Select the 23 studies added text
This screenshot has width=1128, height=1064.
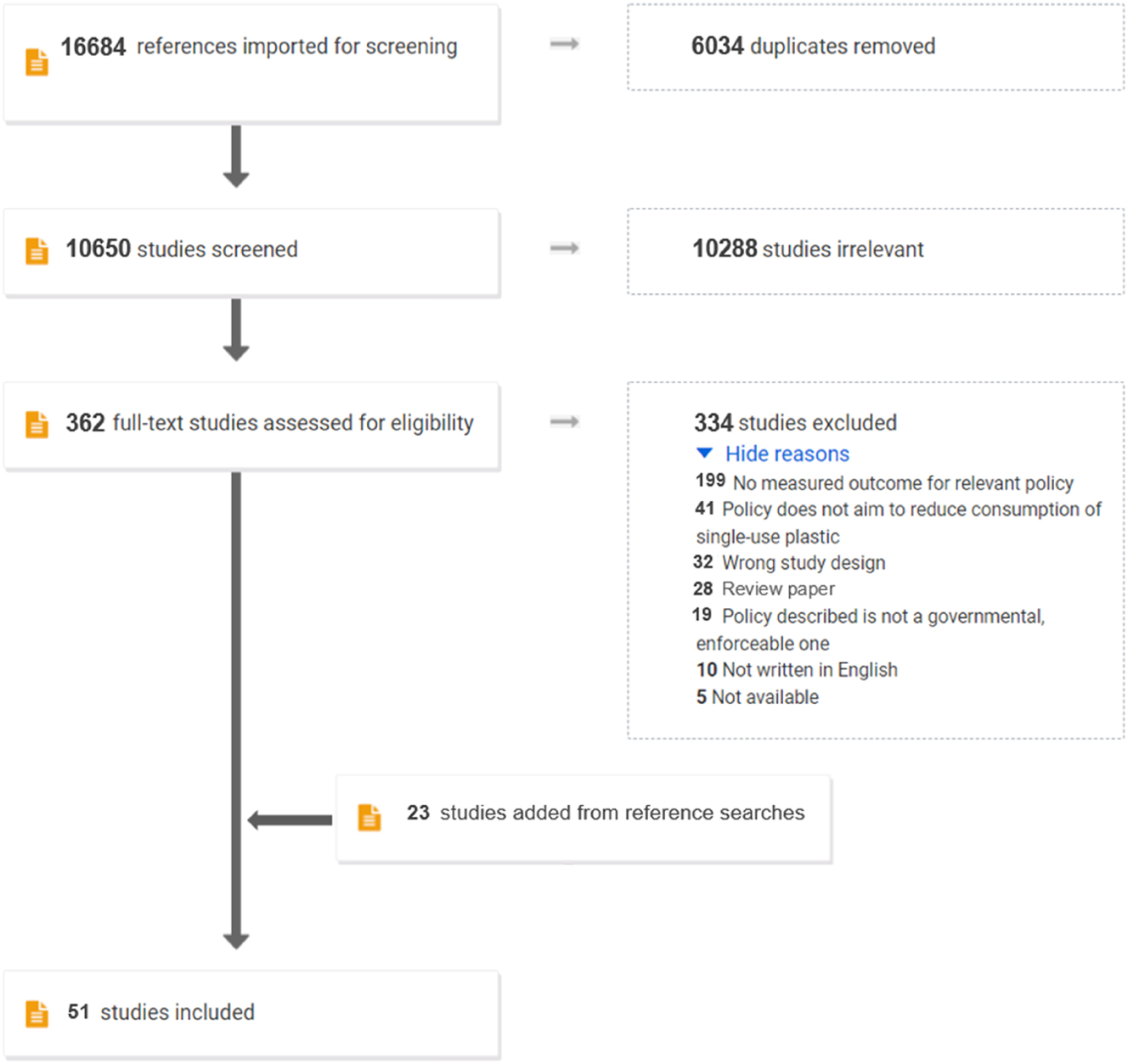[x=605, y=813]
